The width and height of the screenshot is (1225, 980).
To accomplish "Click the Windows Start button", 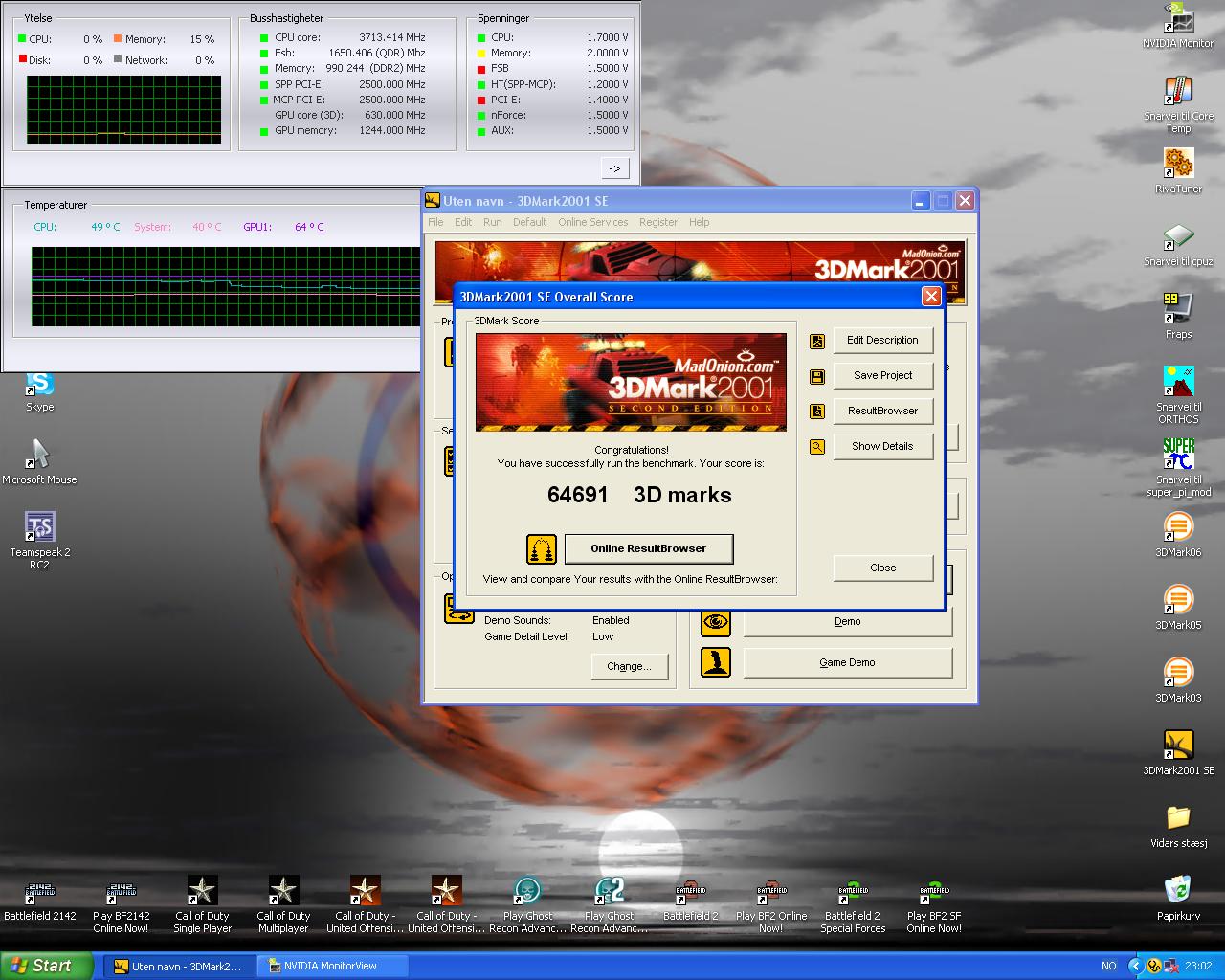I will tap(46, 966).
